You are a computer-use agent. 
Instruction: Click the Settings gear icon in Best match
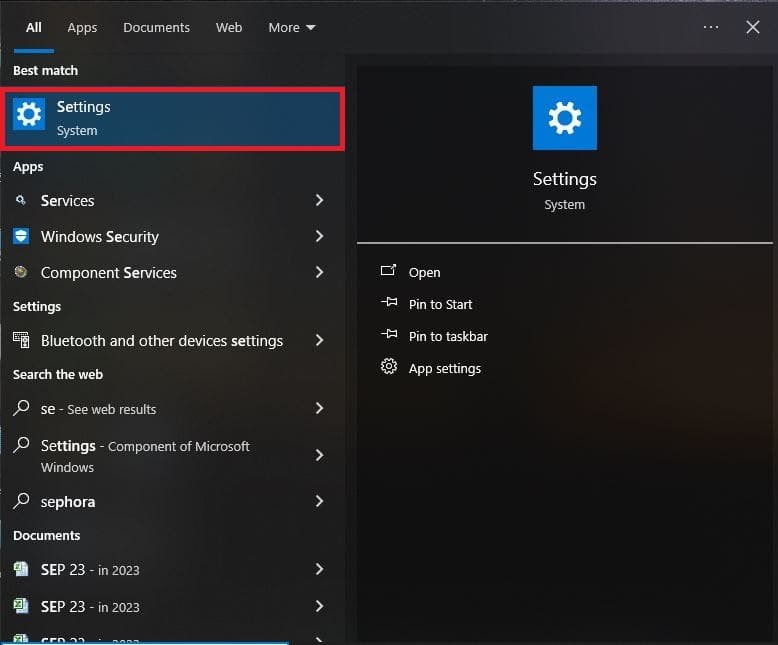pyautogui.click(x=29, y=115)
